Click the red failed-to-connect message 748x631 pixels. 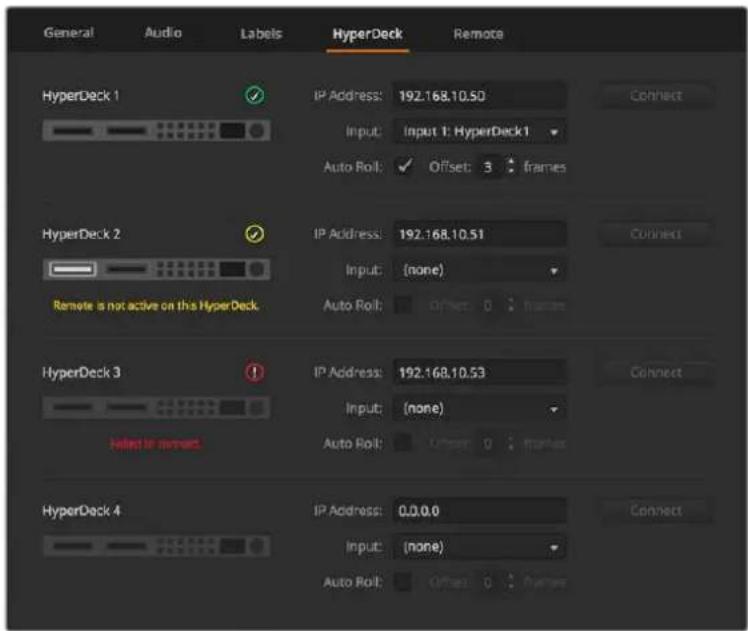[156, 444]
